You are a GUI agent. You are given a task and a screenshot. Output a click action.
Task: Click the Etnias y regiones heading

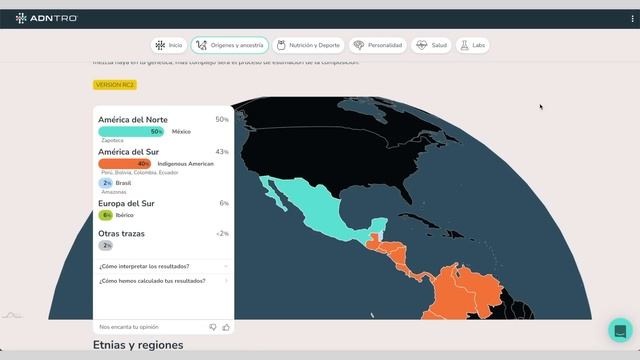click(x=138, y=345)
